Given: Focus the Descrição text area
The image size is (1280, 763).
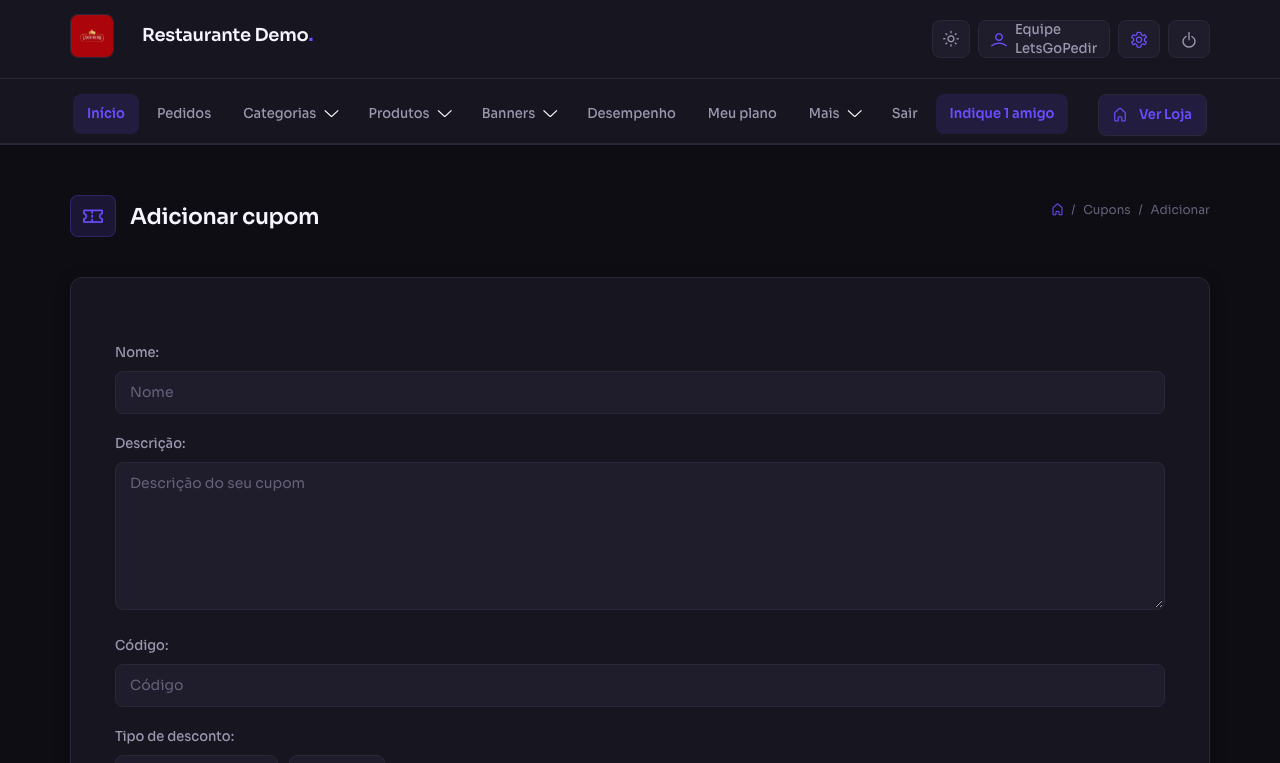Looking at the screenshot, I should [x=640, y=536].
